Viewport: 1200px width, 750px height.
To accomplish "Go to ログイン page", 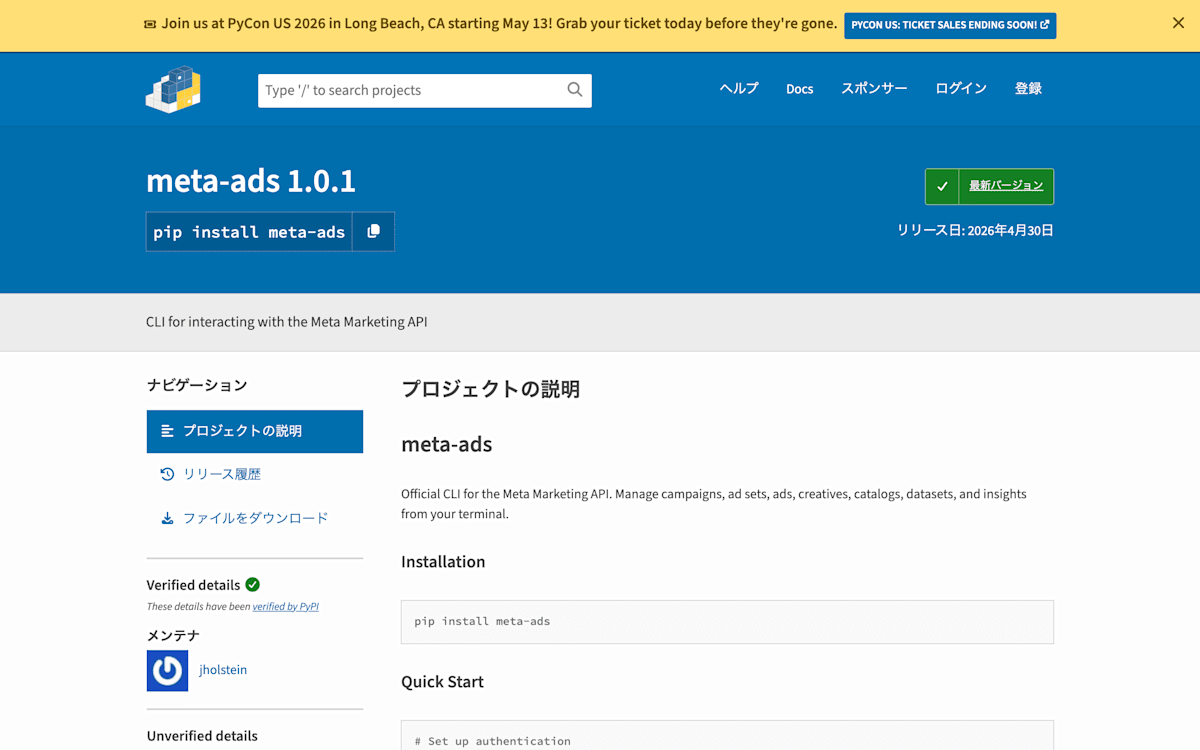I will pos(961,88).
